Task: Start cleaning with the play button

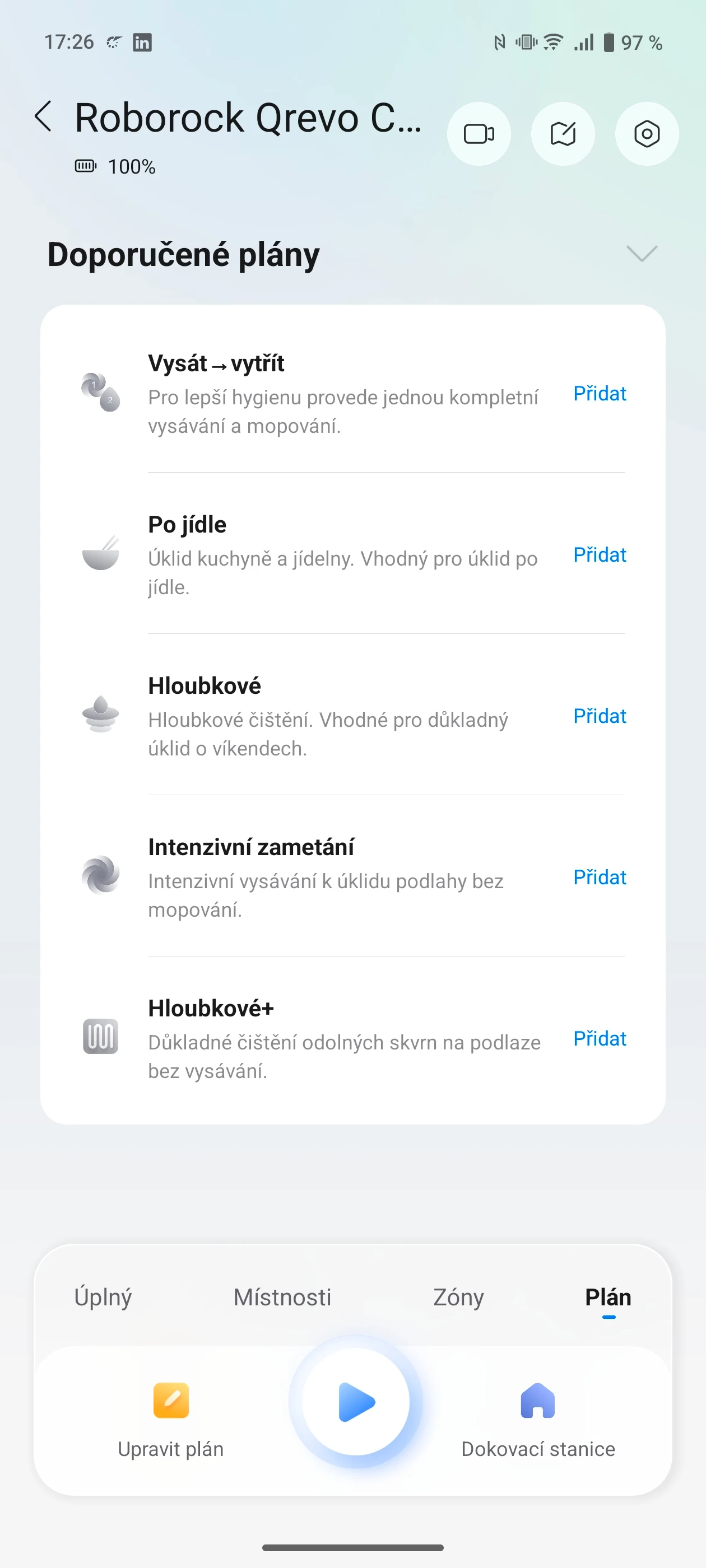Action: [356, 1402]
